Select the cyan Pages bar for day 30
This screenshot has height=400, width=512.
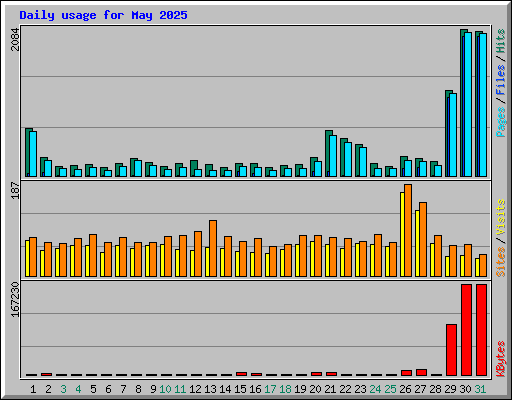[468, 104]
